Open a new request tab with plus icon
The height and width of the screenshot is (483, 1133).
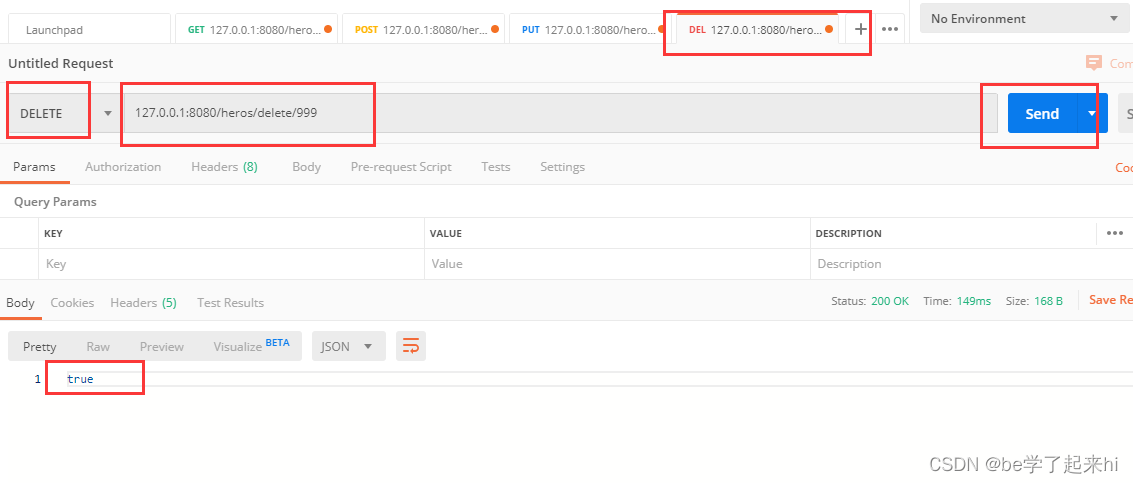tap(860, 30)
